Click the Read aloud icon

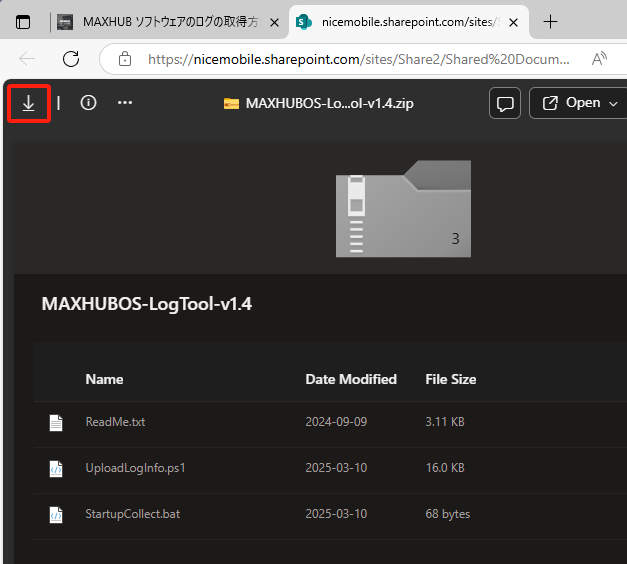click(599, 59)
